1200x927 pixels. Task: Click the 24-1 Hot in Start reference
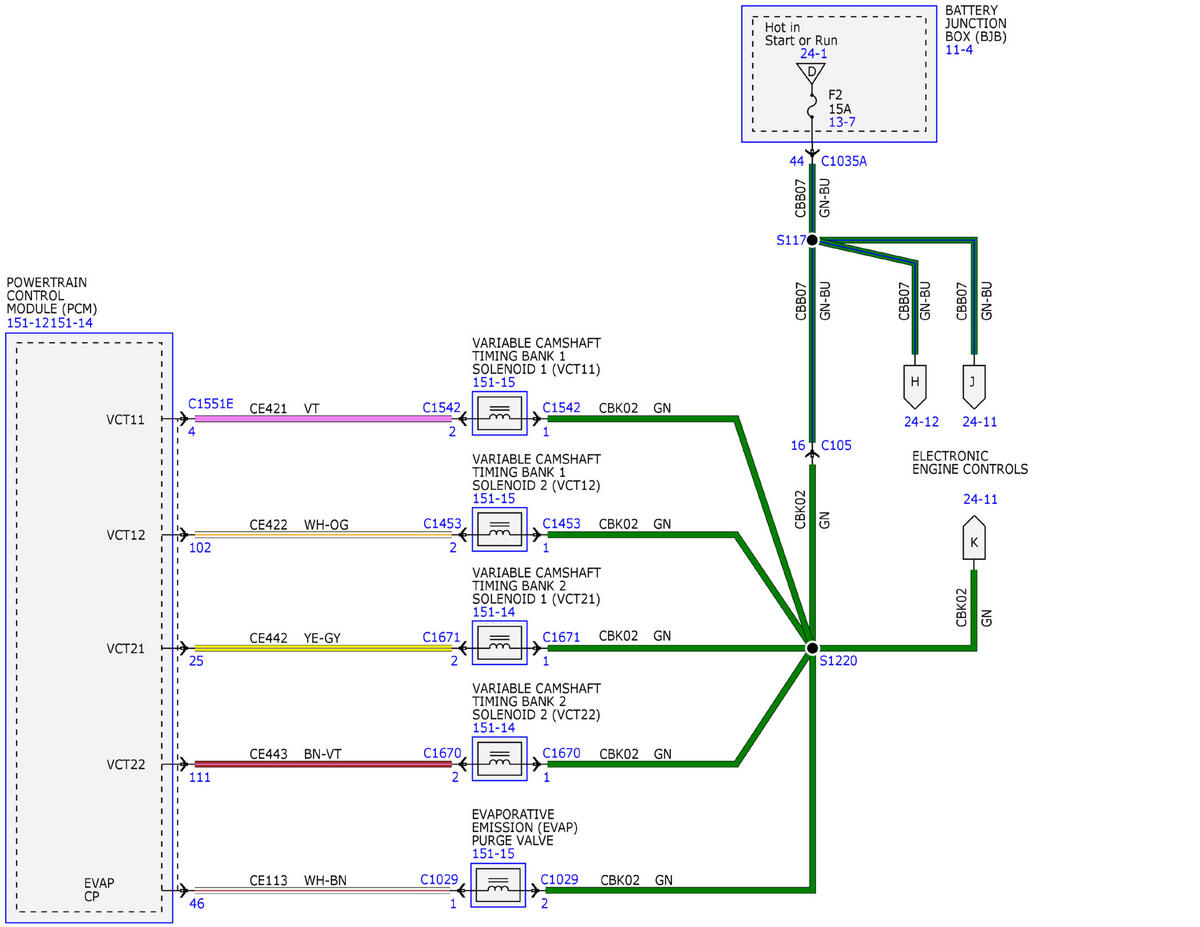[813, 54]
